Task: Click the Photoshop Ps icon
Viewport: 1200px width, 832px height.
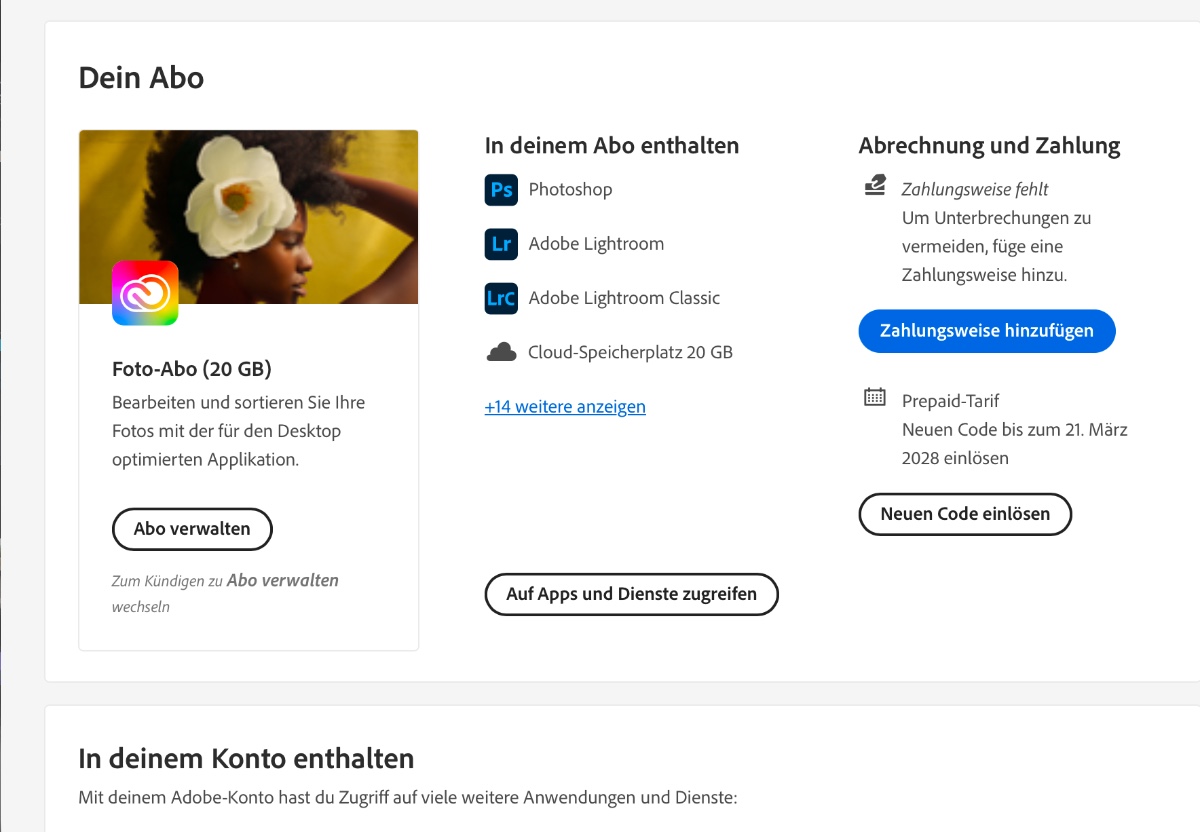Action: tap(501, 190)
